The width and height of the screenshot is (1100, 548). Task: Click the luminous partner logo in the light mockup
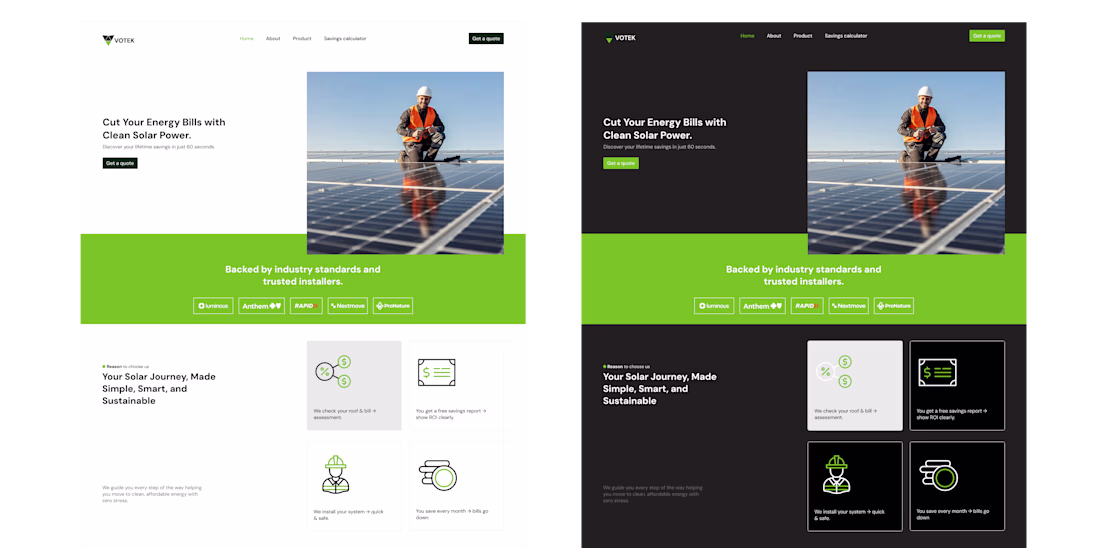(213, 306)
